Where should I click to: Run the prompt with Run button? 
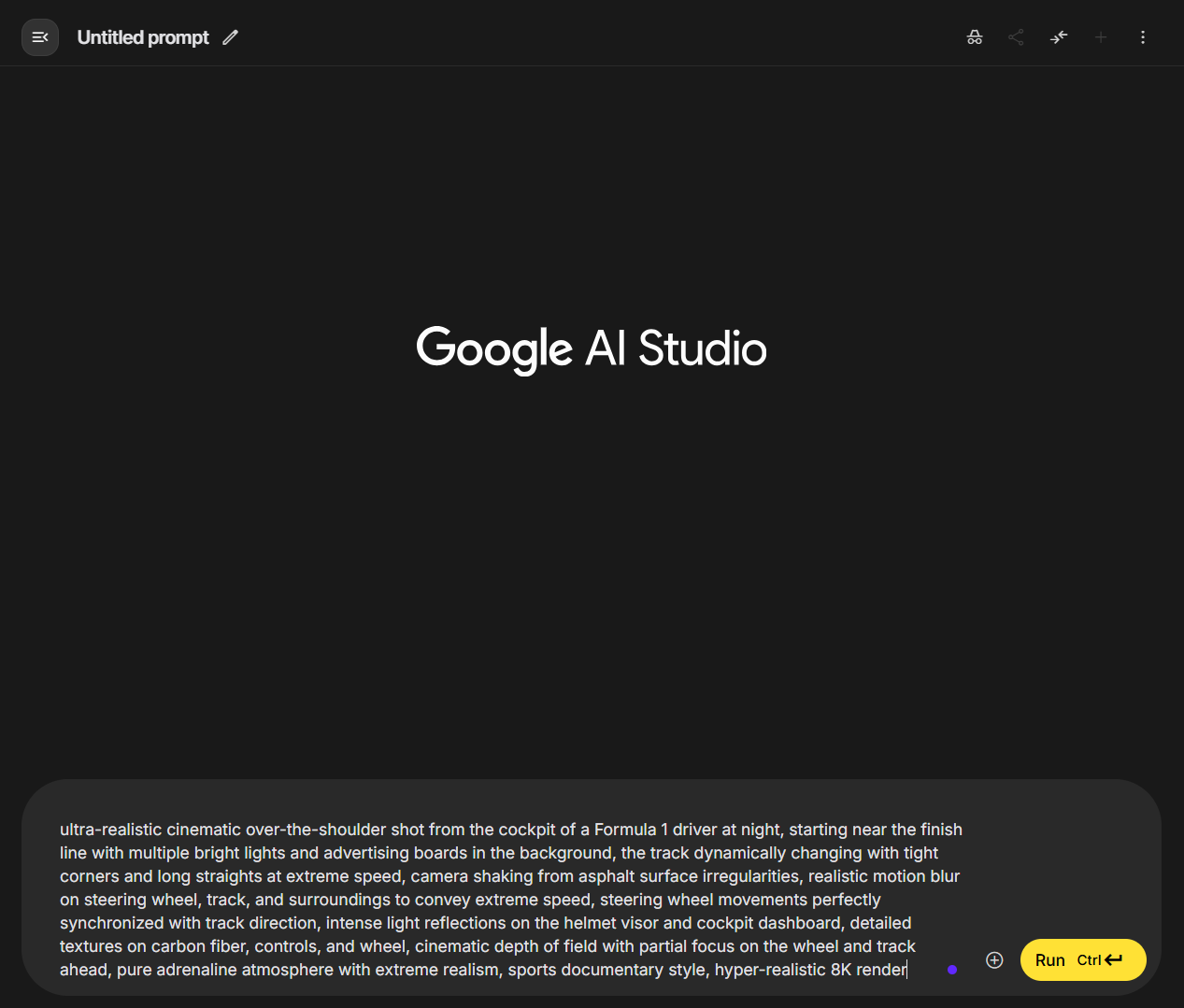[1083, 960]
